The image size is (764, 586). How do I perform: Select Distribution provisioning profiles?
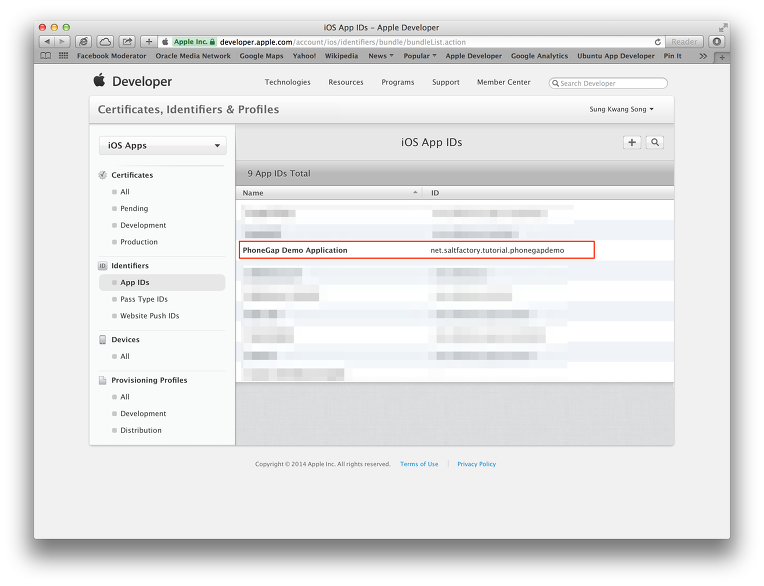[141, 431]
